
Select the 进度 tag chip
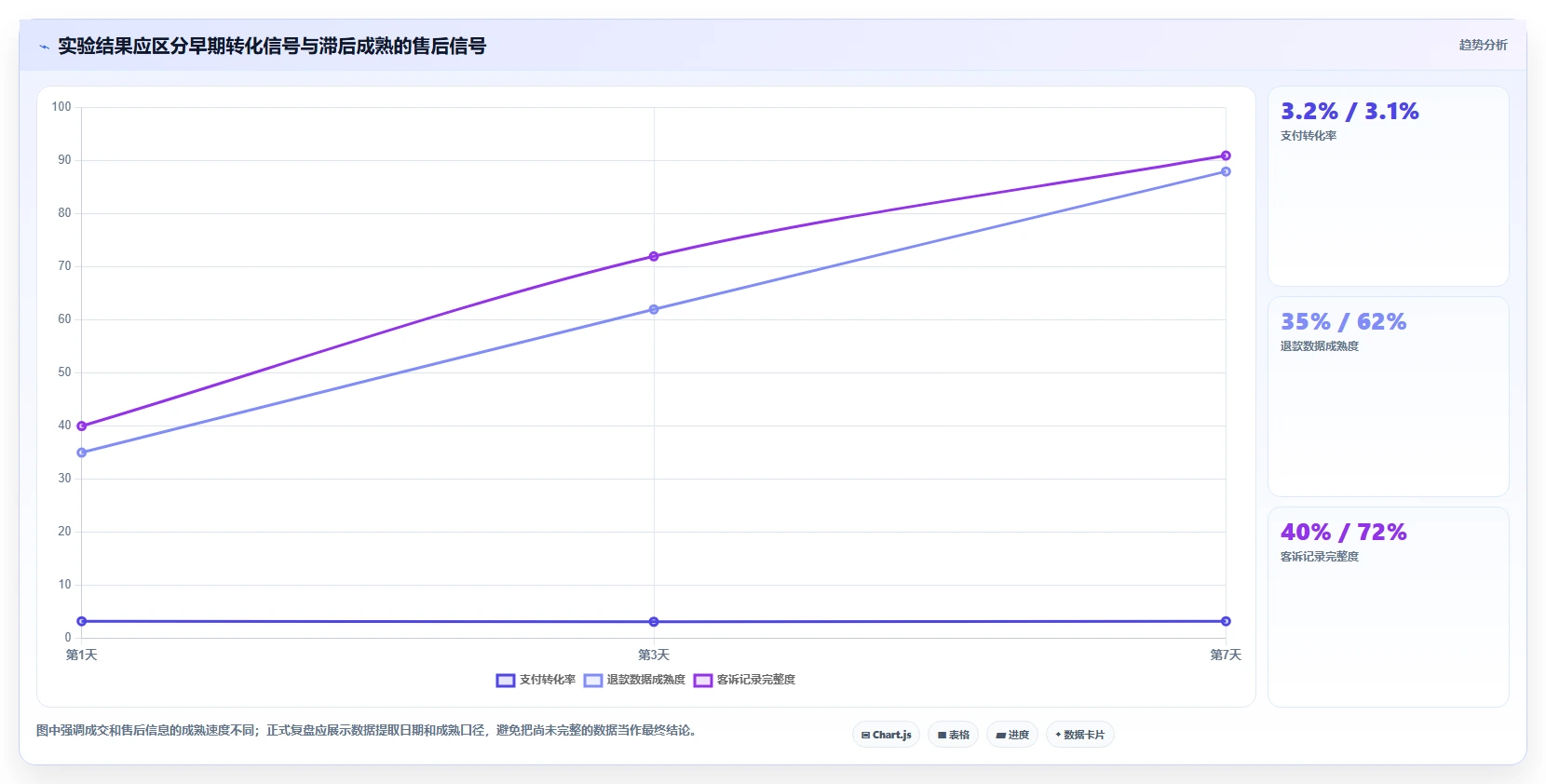(x=1012, y=735)
